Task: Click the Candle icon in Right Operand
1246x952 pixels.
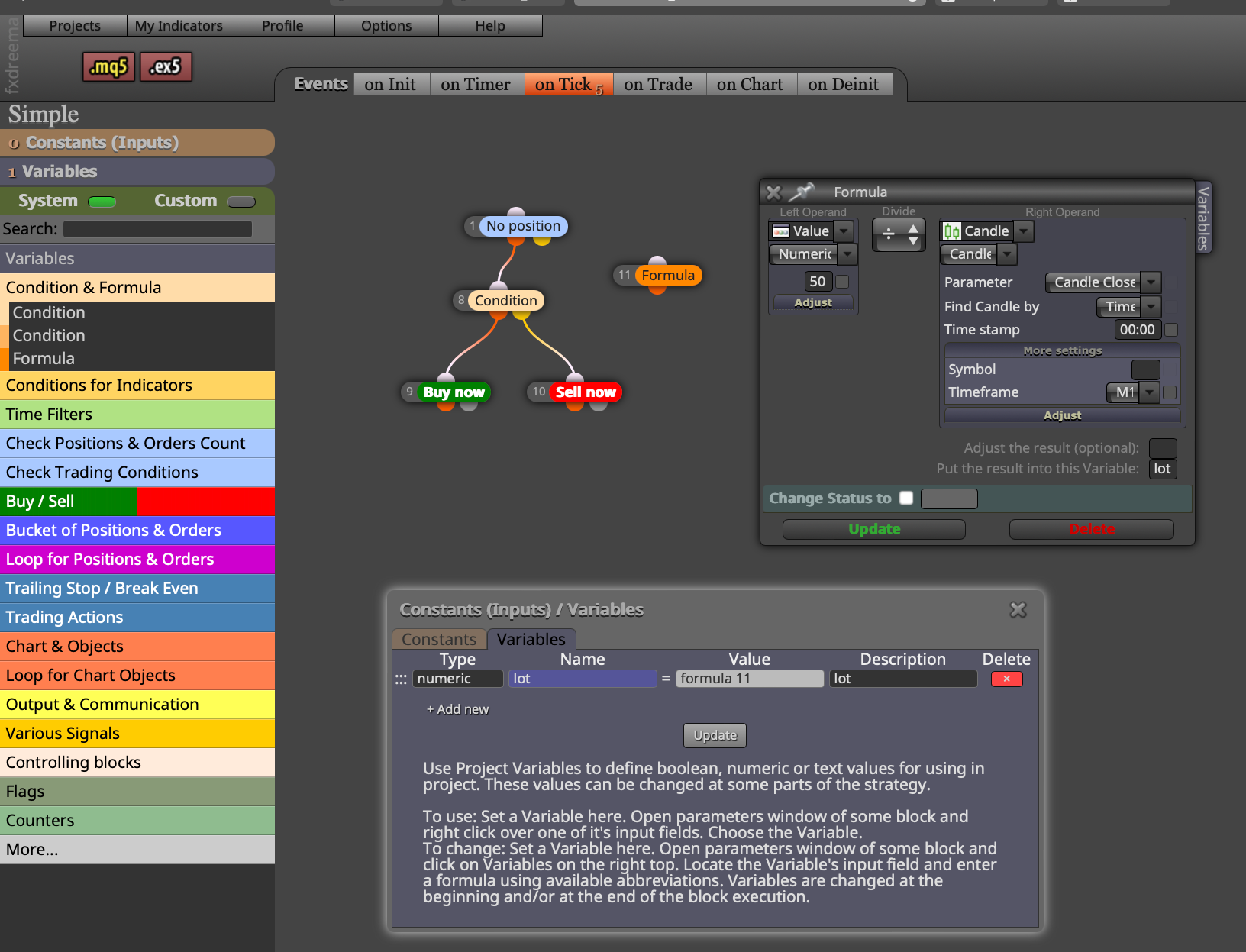Action: 951,231
